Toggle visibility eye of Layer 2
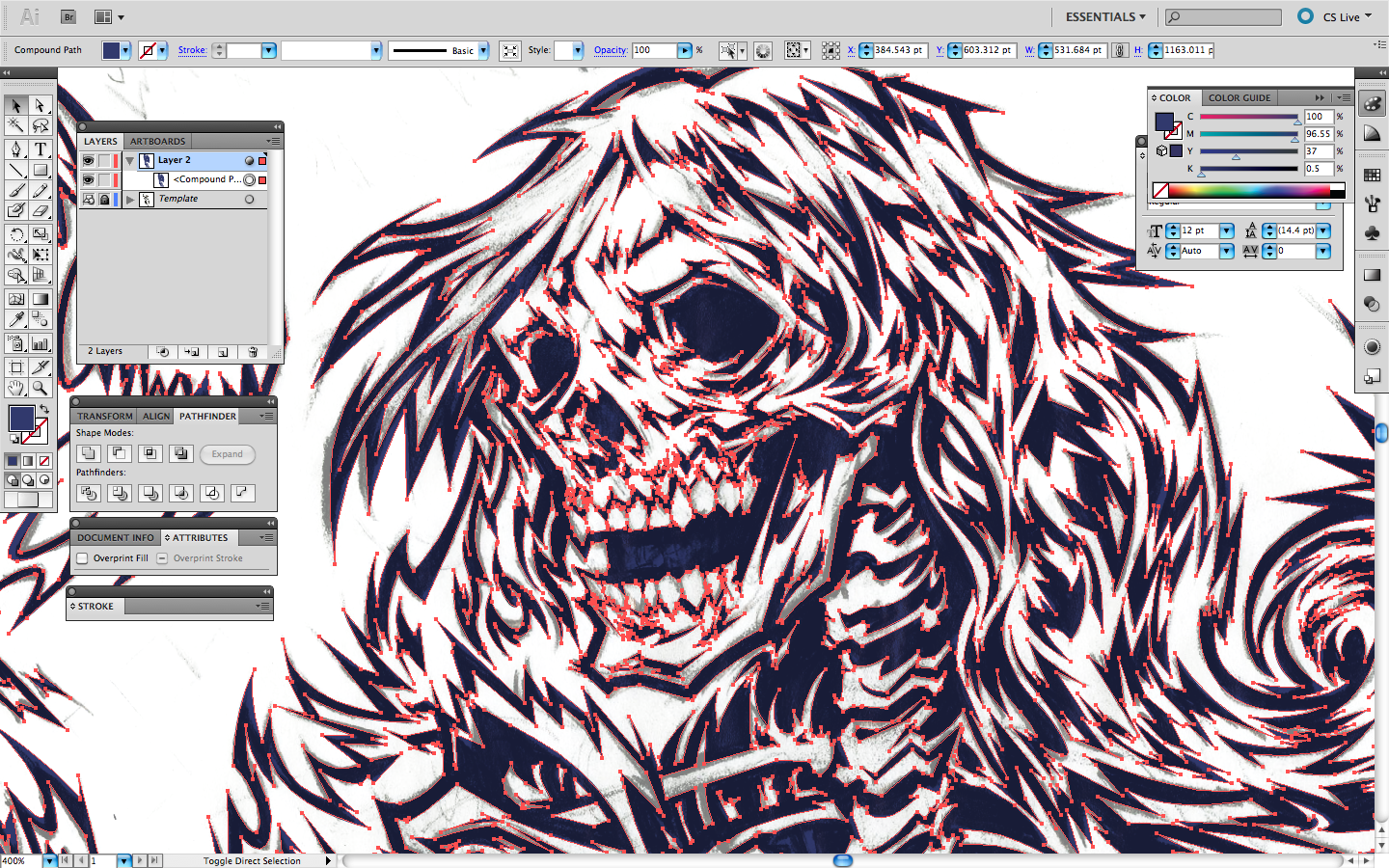1389x868 pixels. pos(88,160)
